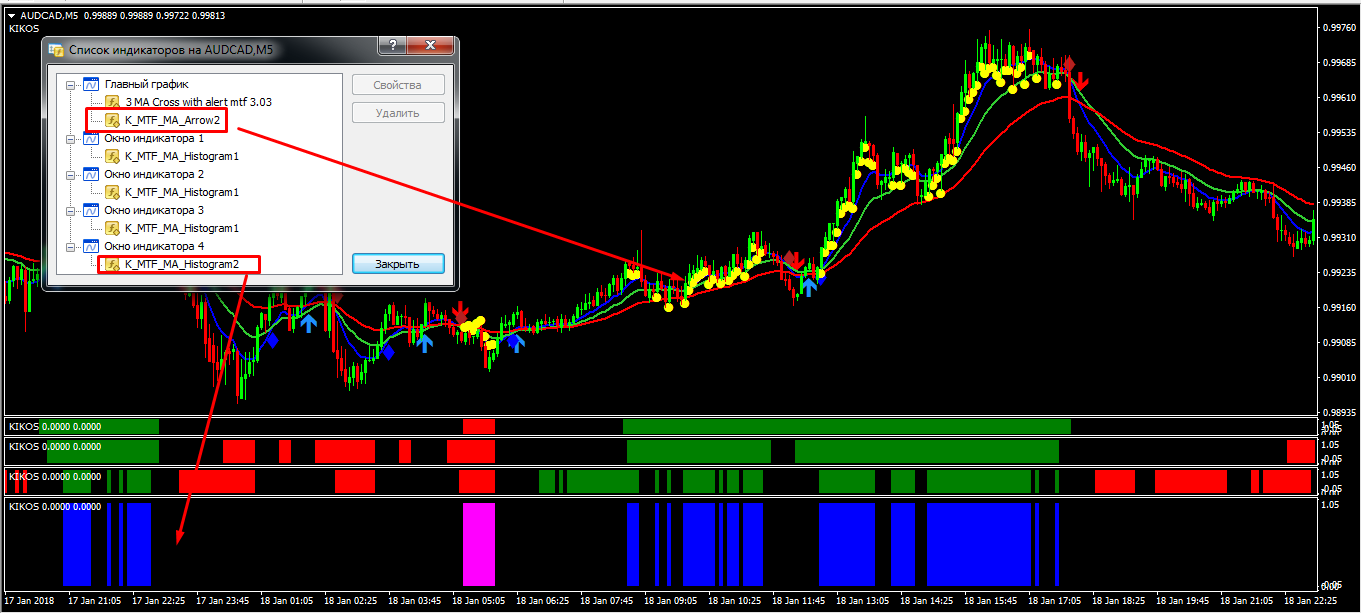1361x613 pixels.
Task: Collapse the Окно индикатора 2 node
Action: (x=70, y=175)
